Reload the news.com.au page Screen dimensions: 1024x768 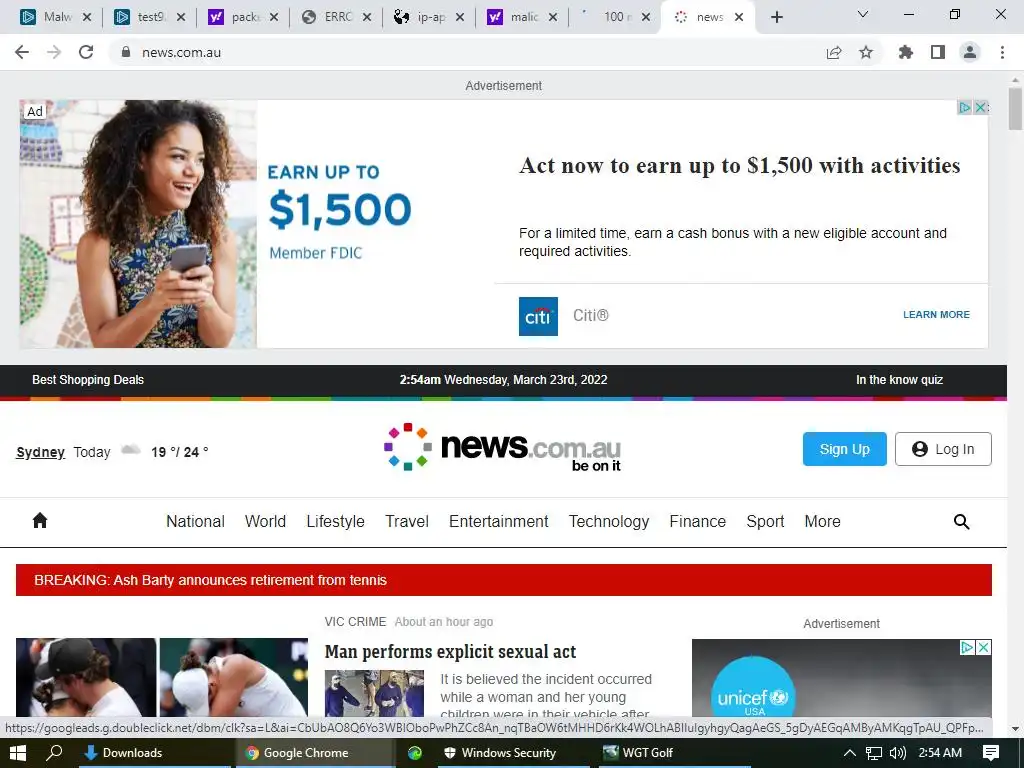86,52
